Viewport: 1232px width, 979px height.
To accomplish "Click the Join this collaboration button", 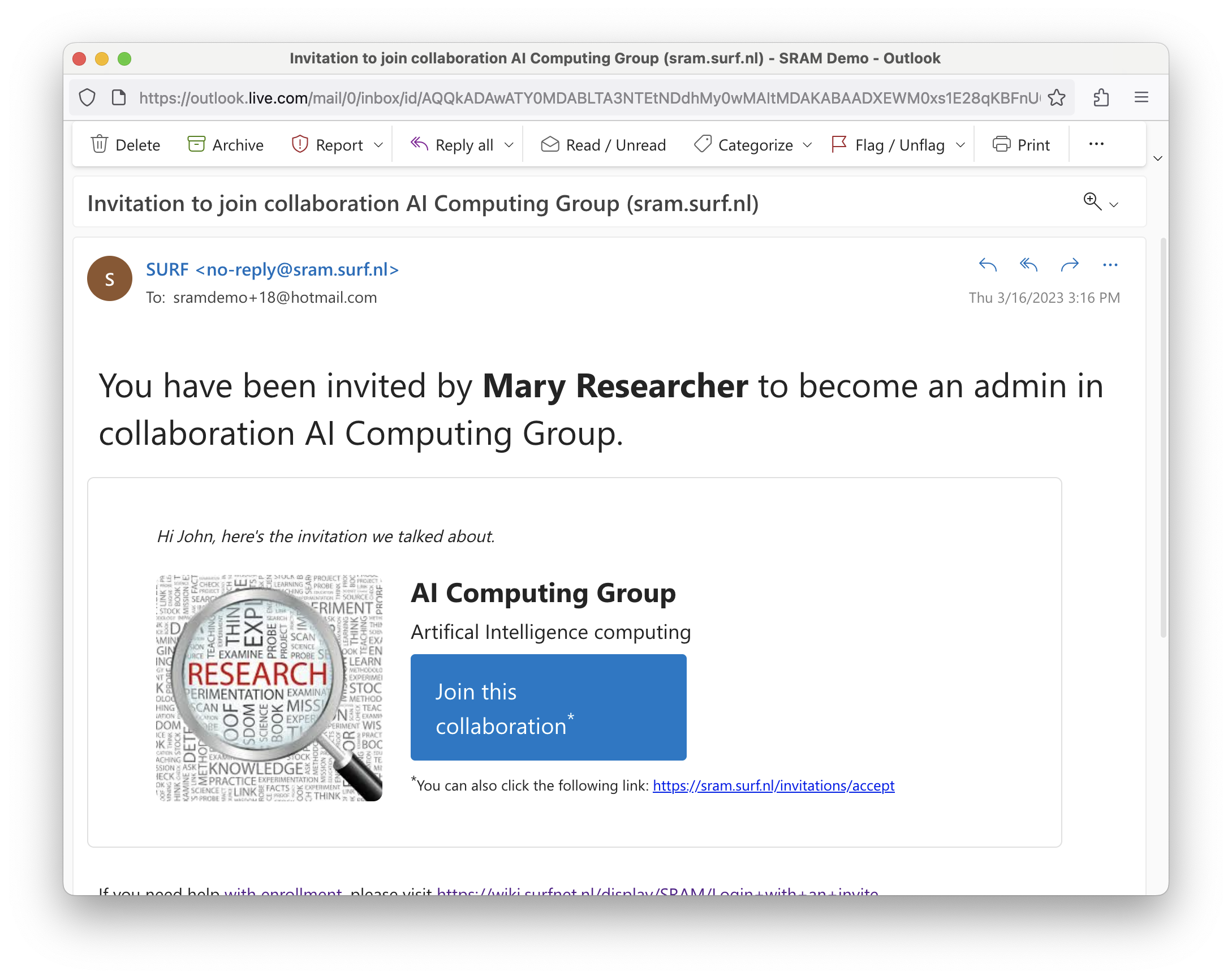I will [x=548, y=707].
